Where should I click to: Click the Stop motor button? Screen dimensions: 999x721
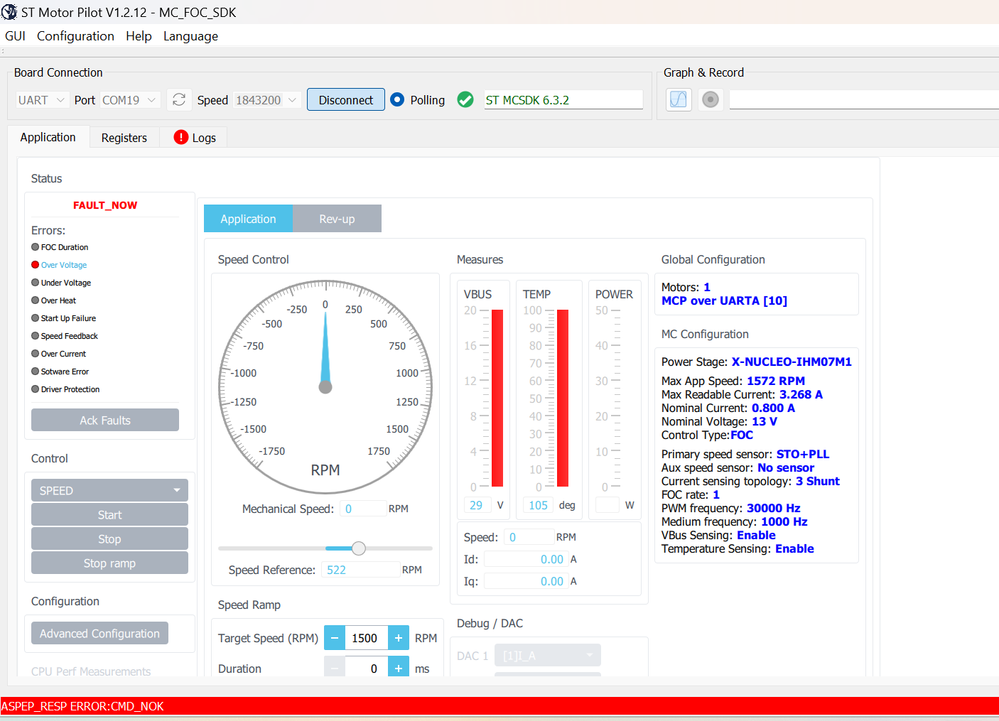tap(110, 539)
